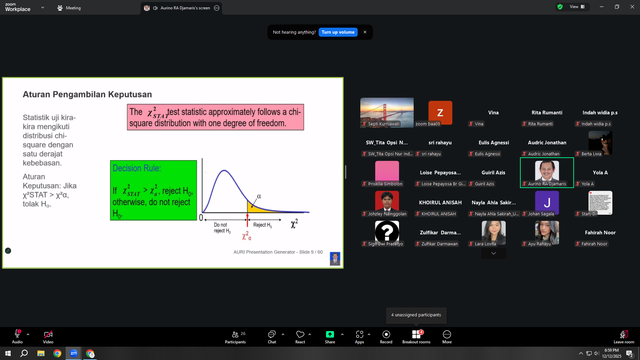Select Lara Lovita video tile
Image resolution: width=640 pixels, height=360 pixels.
493,233
